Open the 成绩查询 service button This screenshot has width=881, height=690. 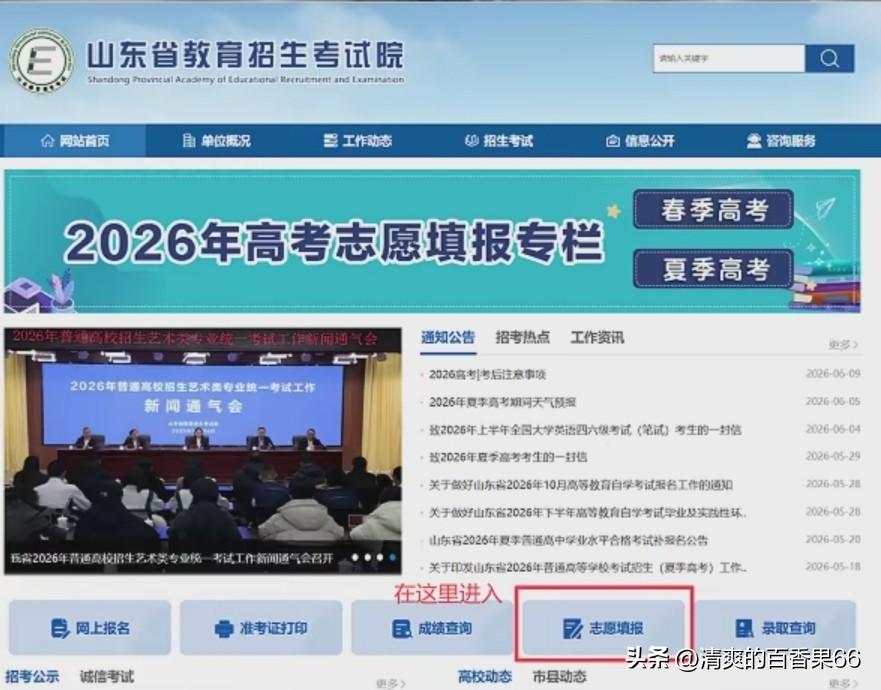click(432, 628)
